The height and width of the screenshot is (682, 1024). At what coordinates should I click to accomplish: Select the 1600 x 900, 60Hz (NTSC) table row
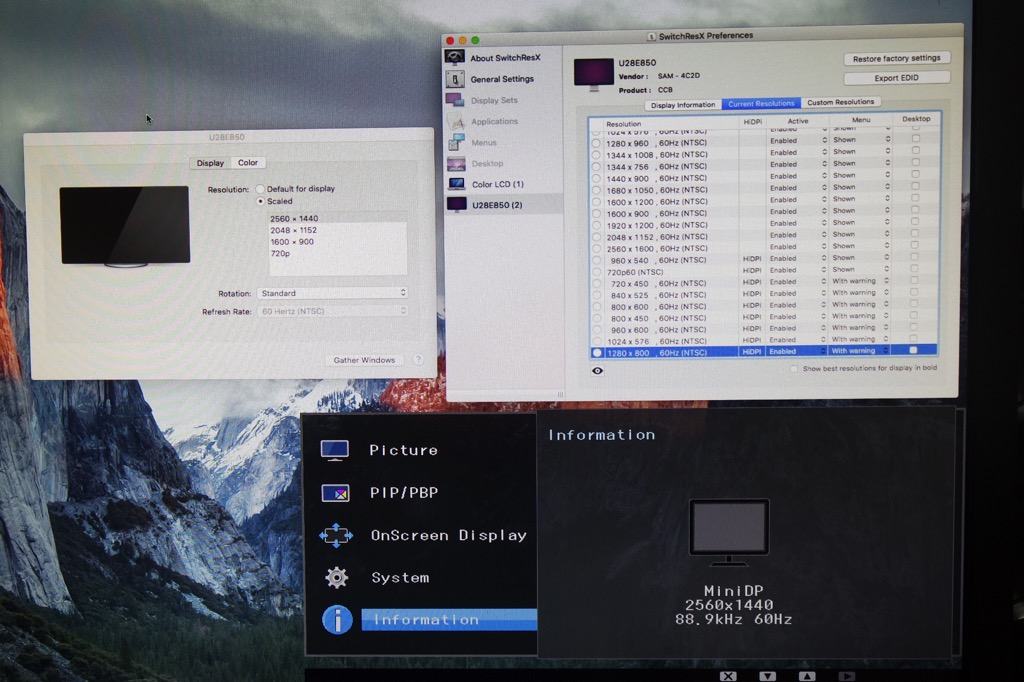click(x=765, y=213)
